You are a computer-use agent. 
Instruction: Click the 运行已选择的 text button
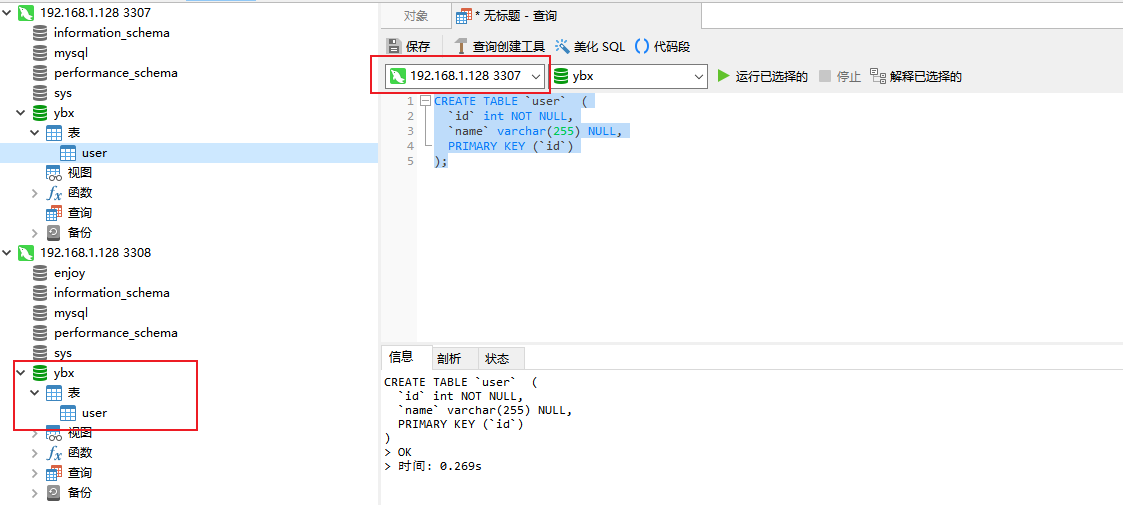click(x=771, y=76)
